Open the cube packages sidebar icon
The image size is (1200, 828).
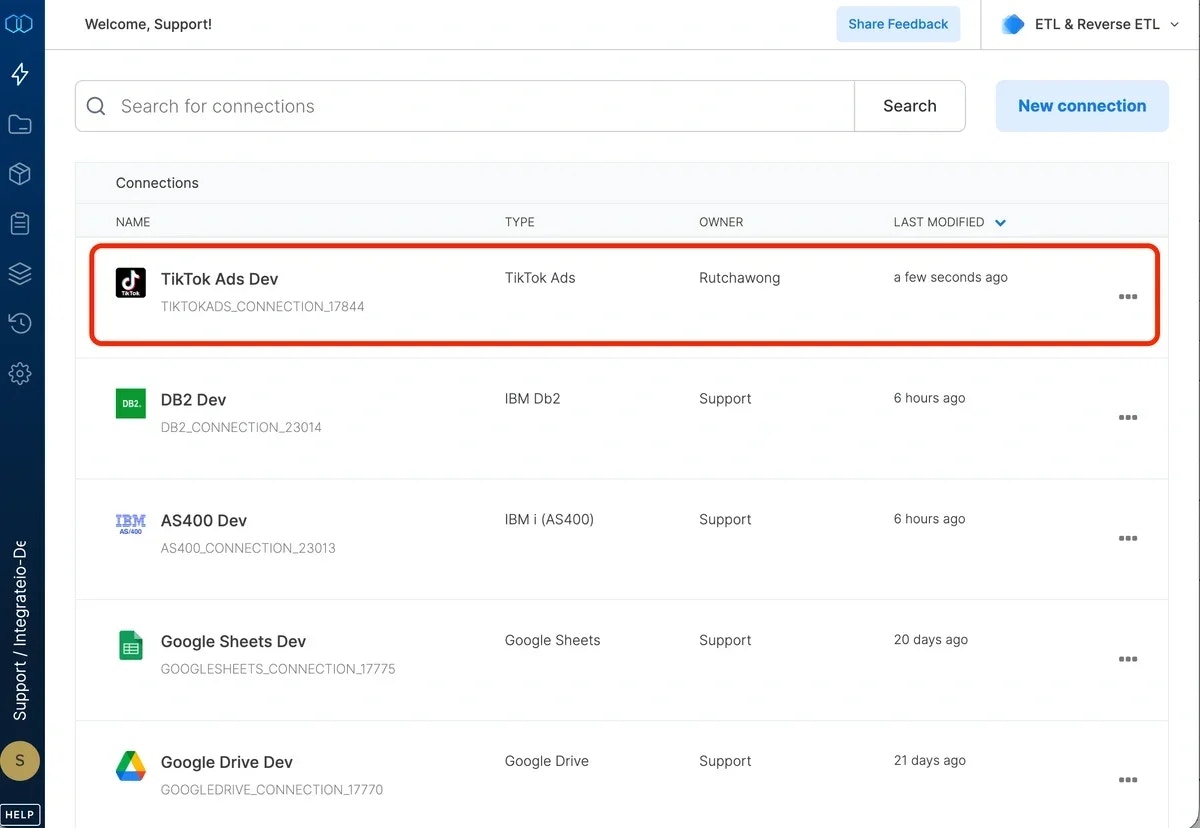coord(20,174)
